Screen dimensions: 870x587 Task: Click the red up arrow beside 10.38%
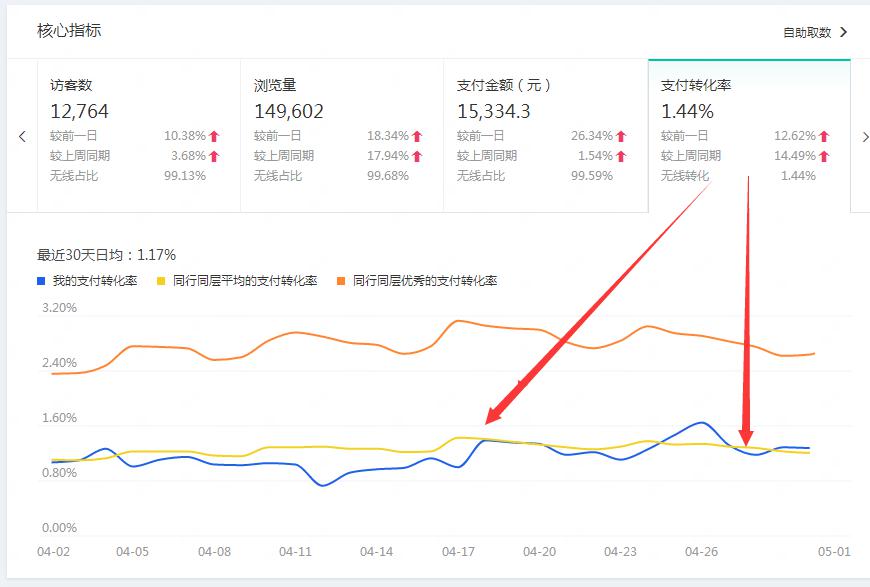click(214, 133)
